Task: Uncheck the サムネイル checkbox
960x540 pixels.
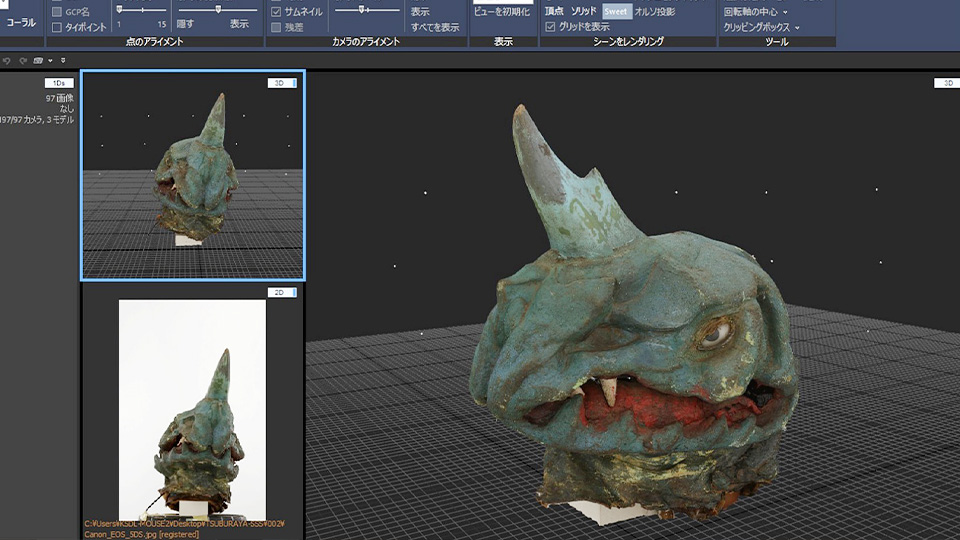Action: [277, 12]
